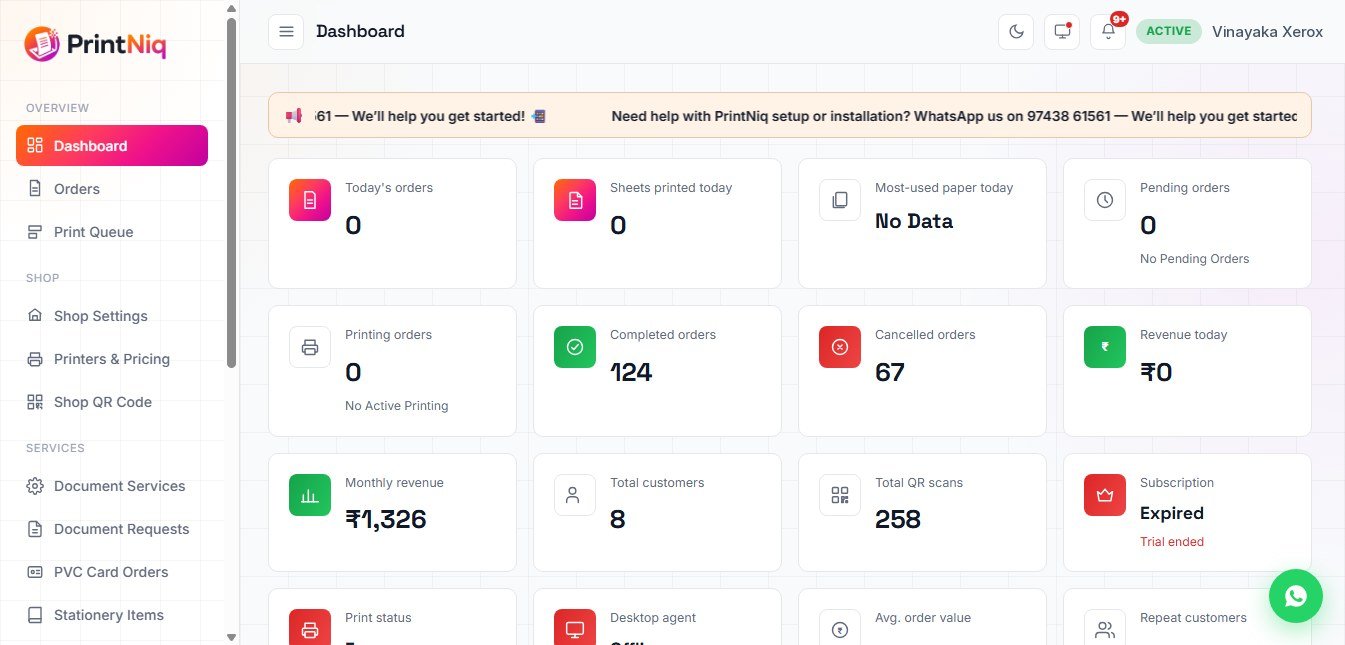This screenshot has width=1345, height=645.
Task: Click the Subscription Expired text
Action: click(1172, 513)
